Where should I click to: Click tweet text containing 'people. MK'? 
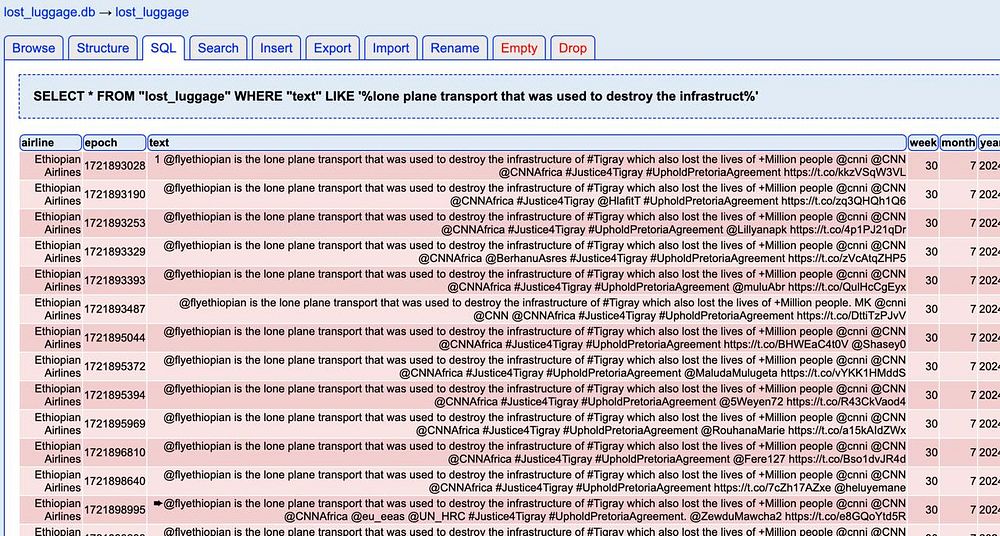click(x=527, y=309)
